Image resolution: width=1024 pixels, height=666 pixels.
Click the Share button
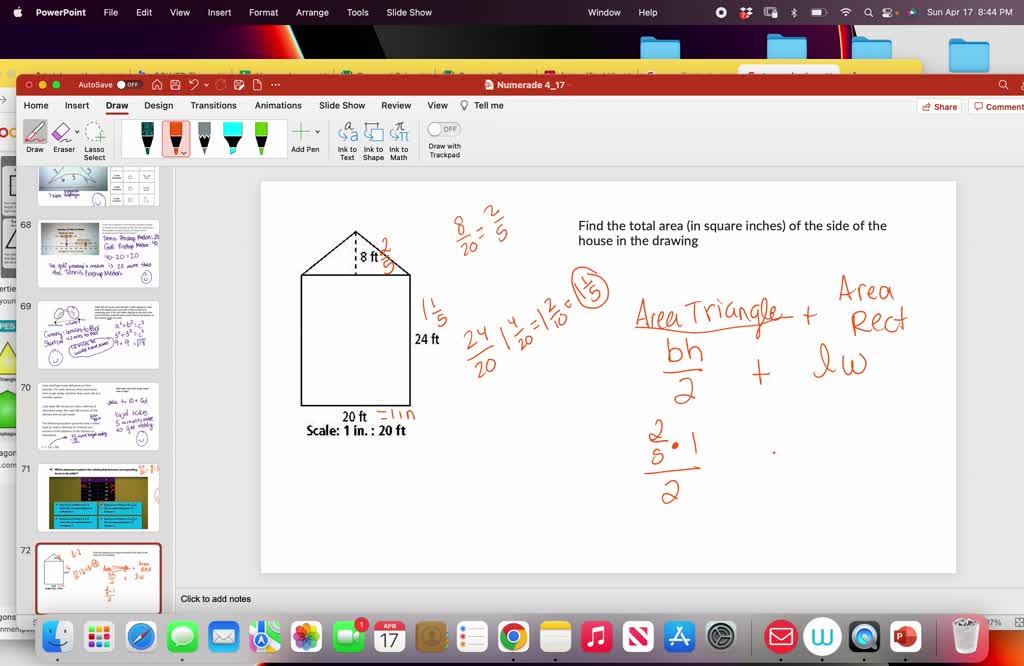point(938,105)
